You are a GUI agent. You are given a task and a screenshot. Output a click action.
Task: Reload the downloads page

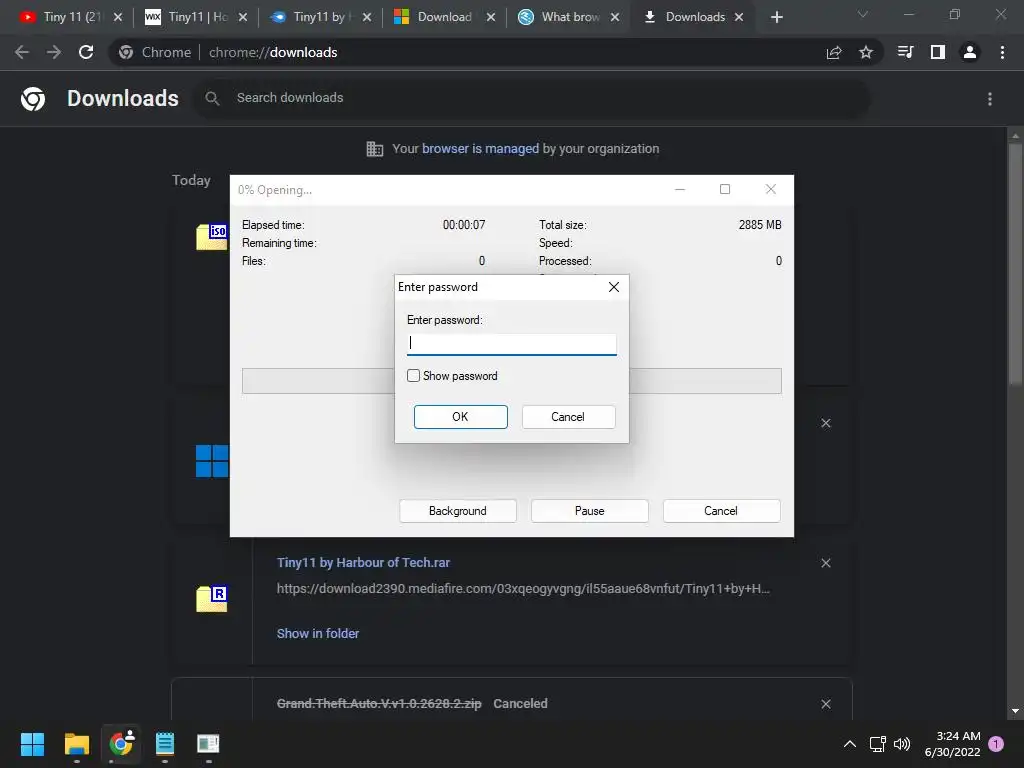click(x=86, y=52)
